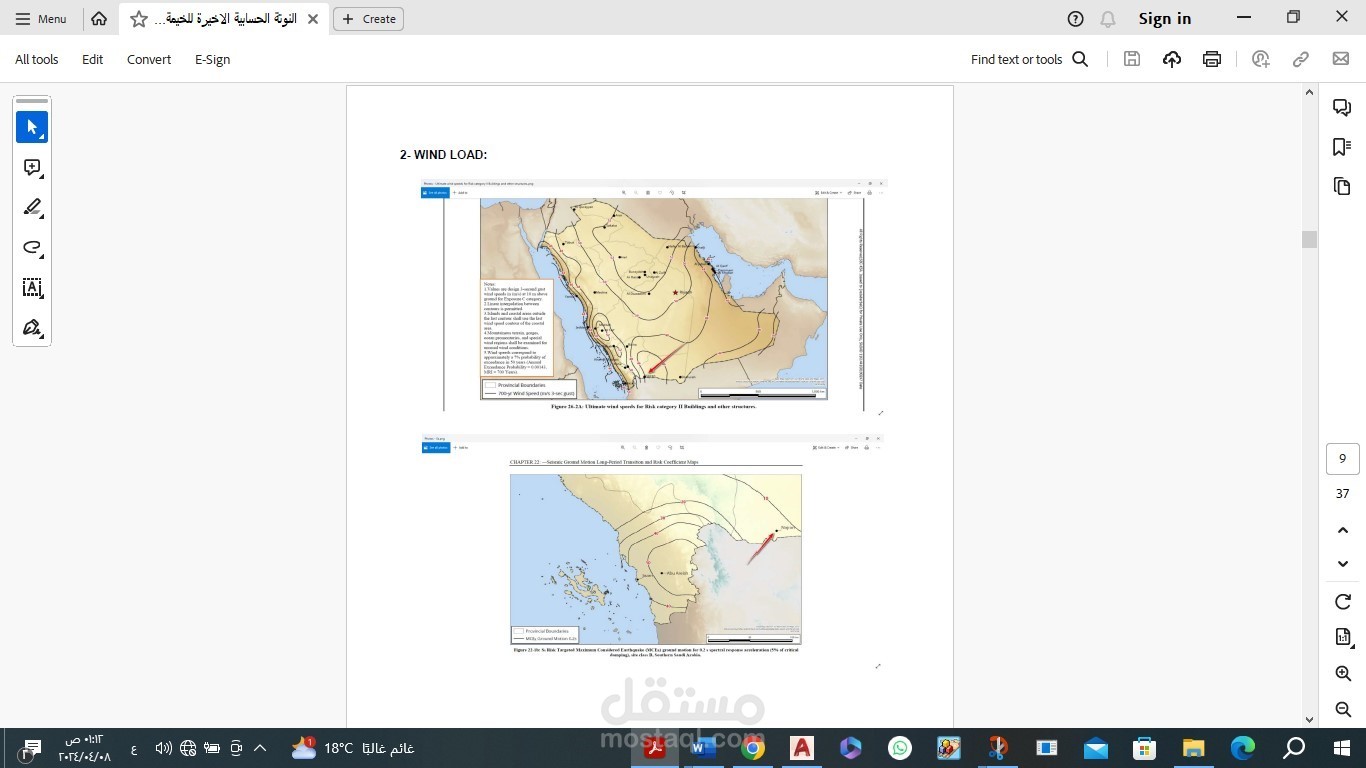
Task: Copy the link via the chain icon
Action: click(1301, 59)
